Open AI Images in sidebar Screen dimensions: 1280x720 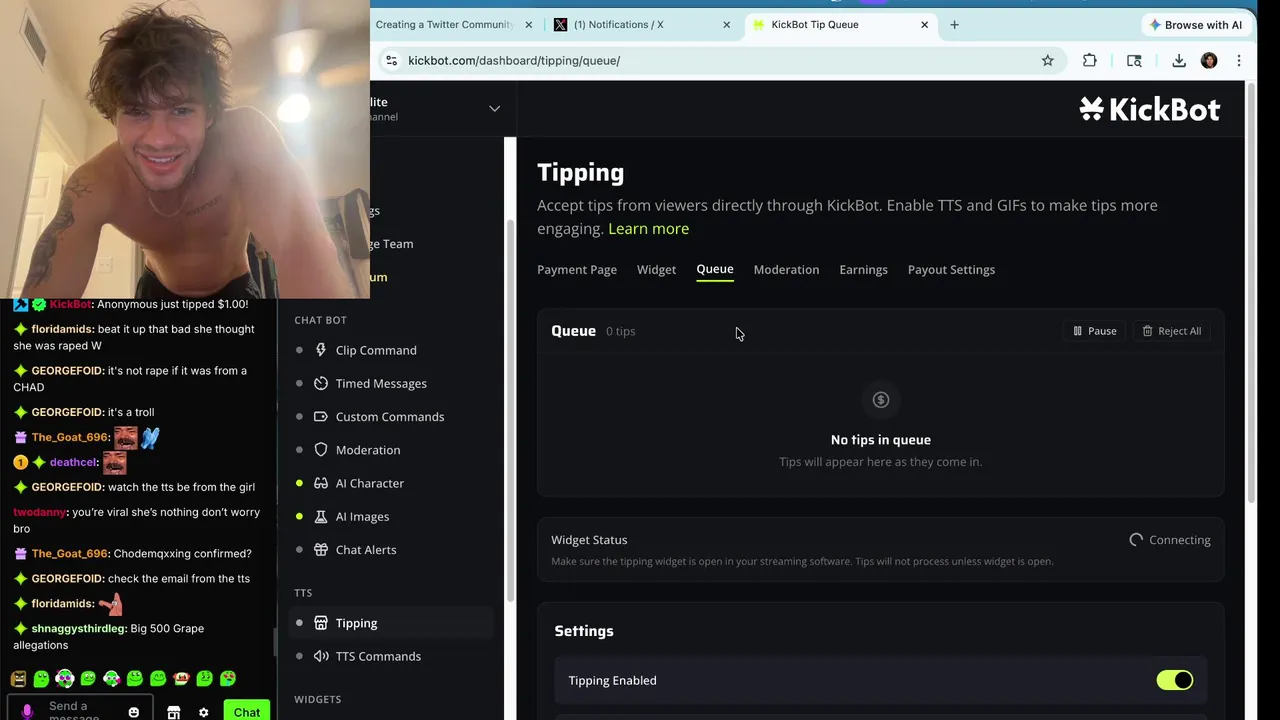[x=362, y=516]
